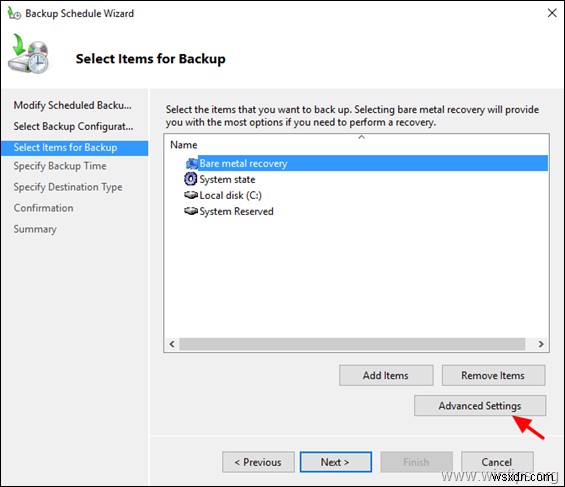This screenshot has width=565, height=487.
Task: Go to Modify Scheduled Backup step
Action: 72,105
